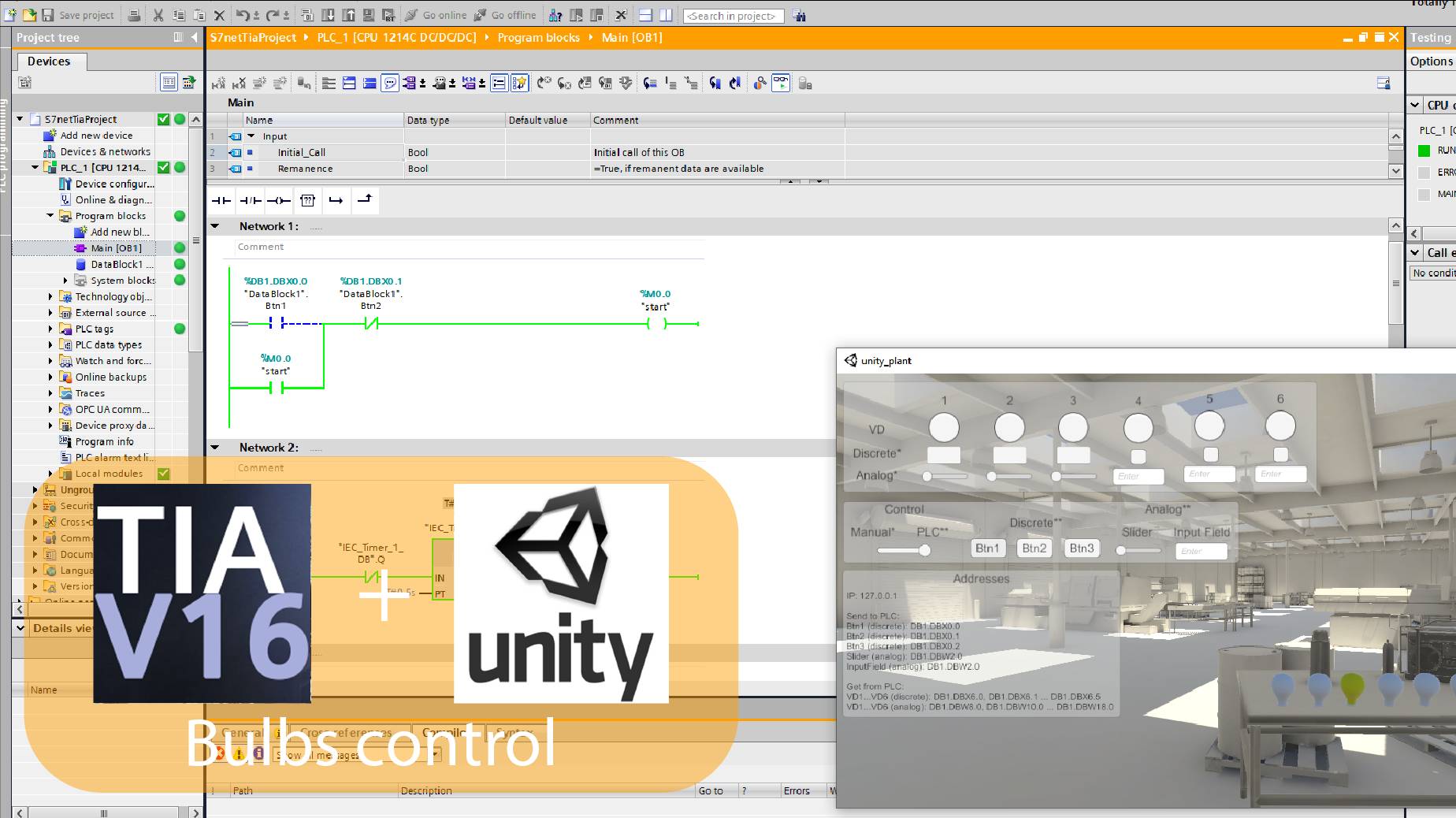Insert a normally closed contact
This screenshot has width=1456, height=818.
pyautogui.click(x=251, y=200)
